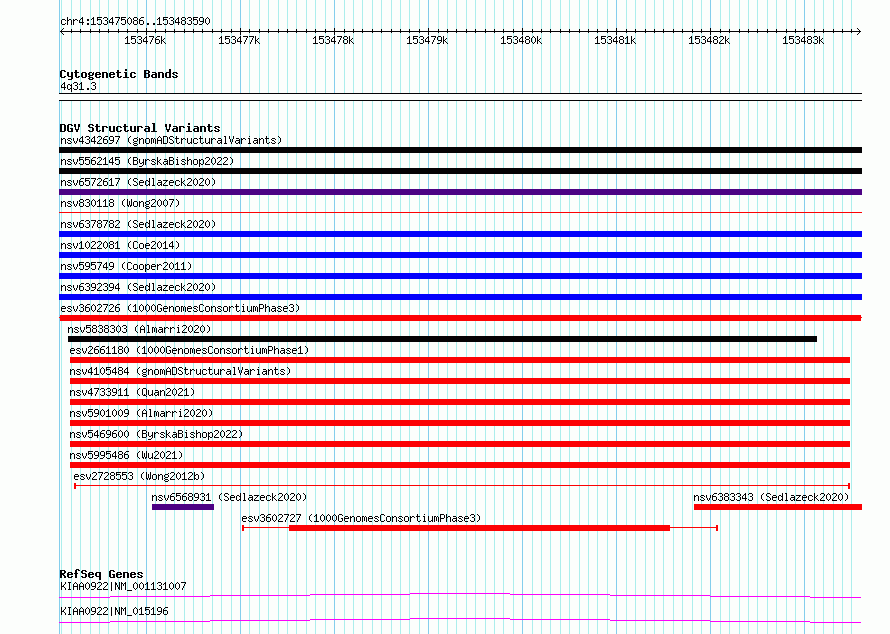Click the red bar under nsv5901009

(460, 423)
